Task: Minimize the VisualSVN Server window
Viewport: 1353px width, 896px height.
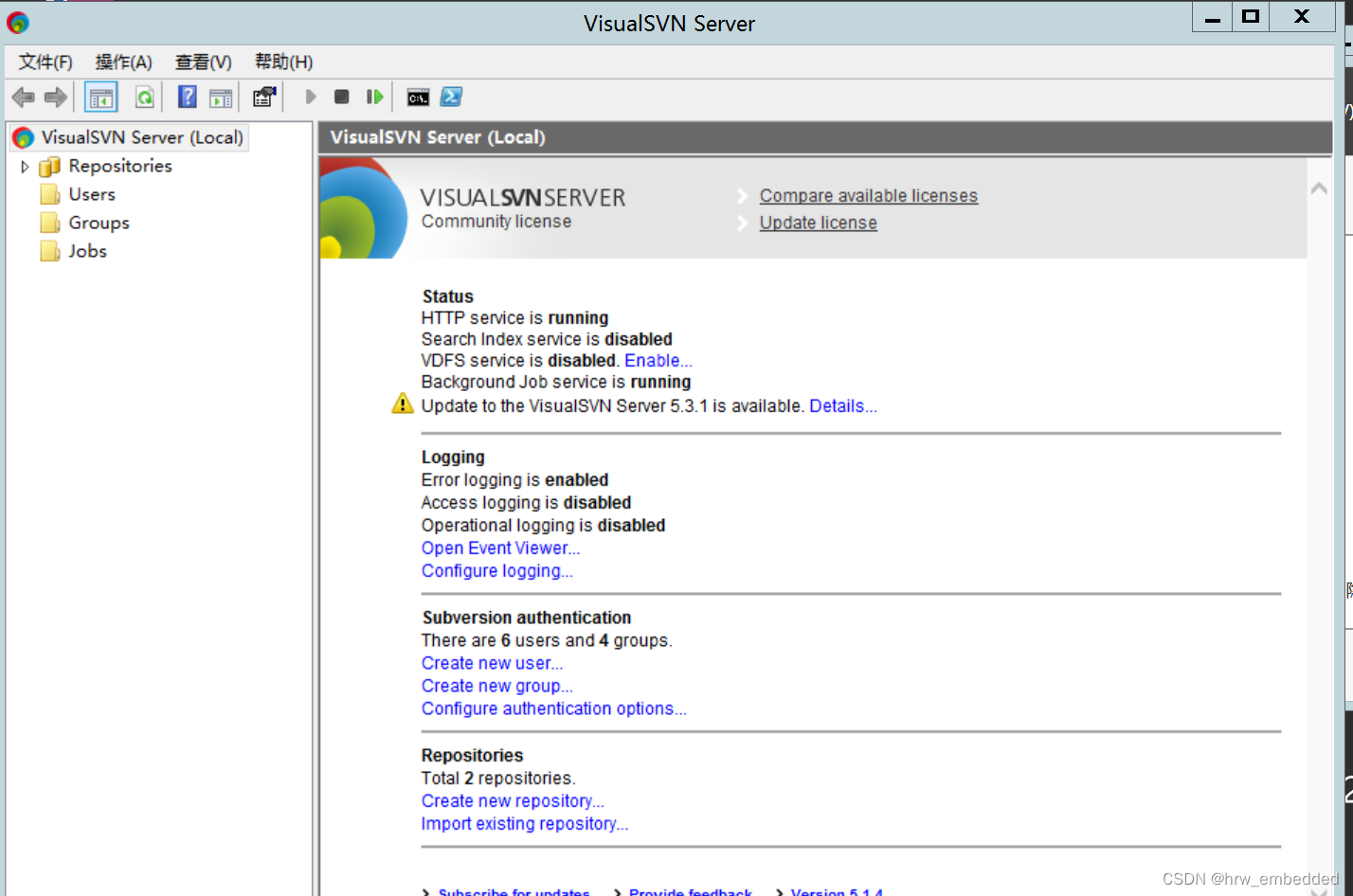Action: click(1213, 17)
